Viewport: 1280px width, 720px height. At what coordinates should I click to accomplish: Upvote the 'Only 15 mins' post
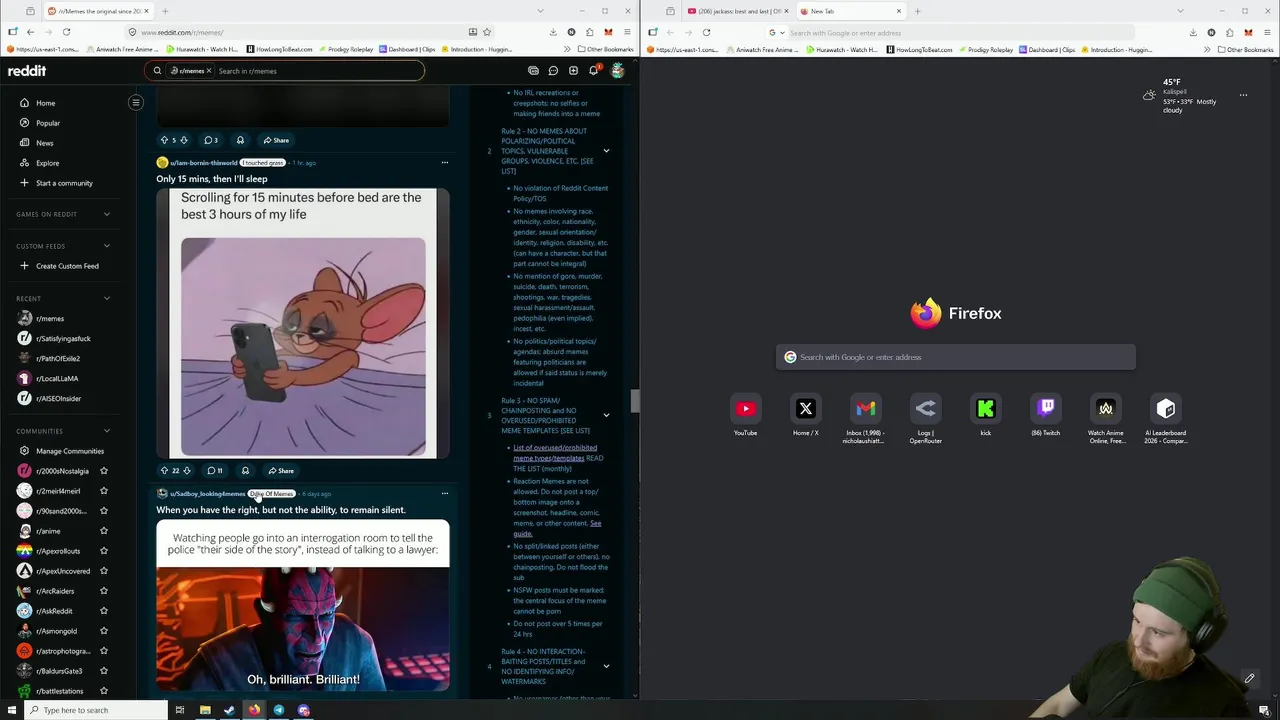click(164, 471)
